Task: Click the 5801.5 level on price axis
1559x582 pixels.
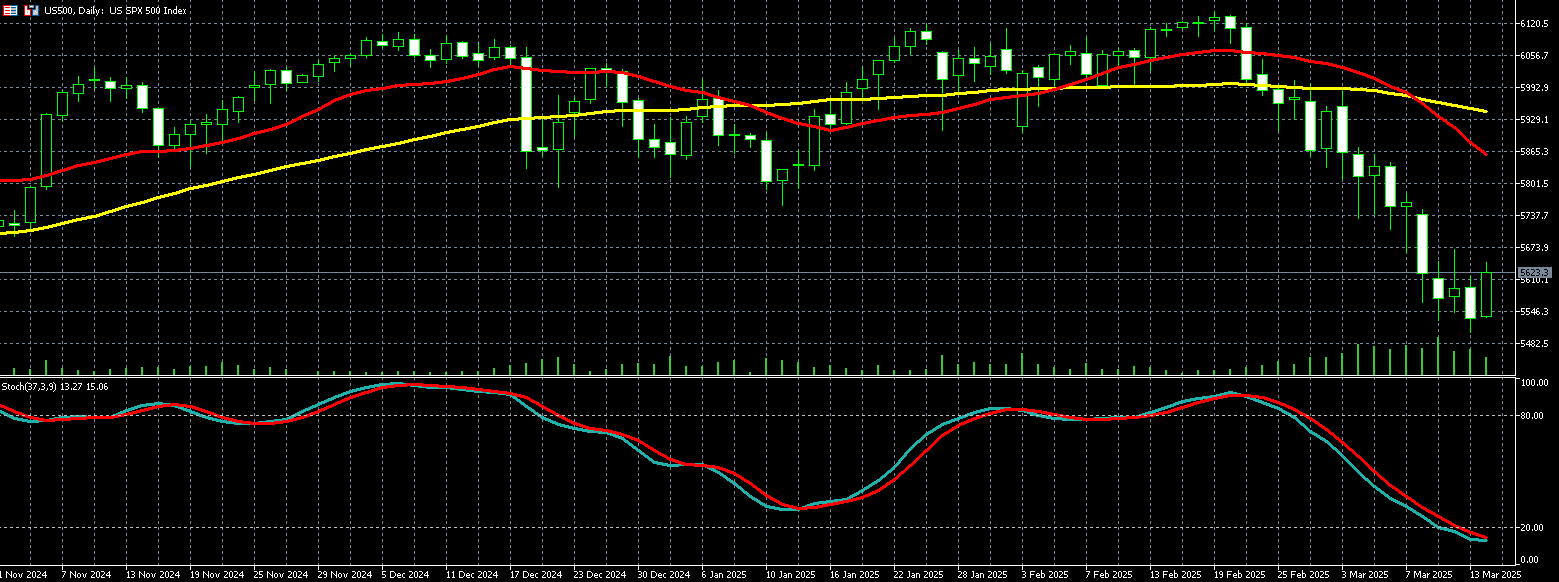Action: click(1535, 184)
